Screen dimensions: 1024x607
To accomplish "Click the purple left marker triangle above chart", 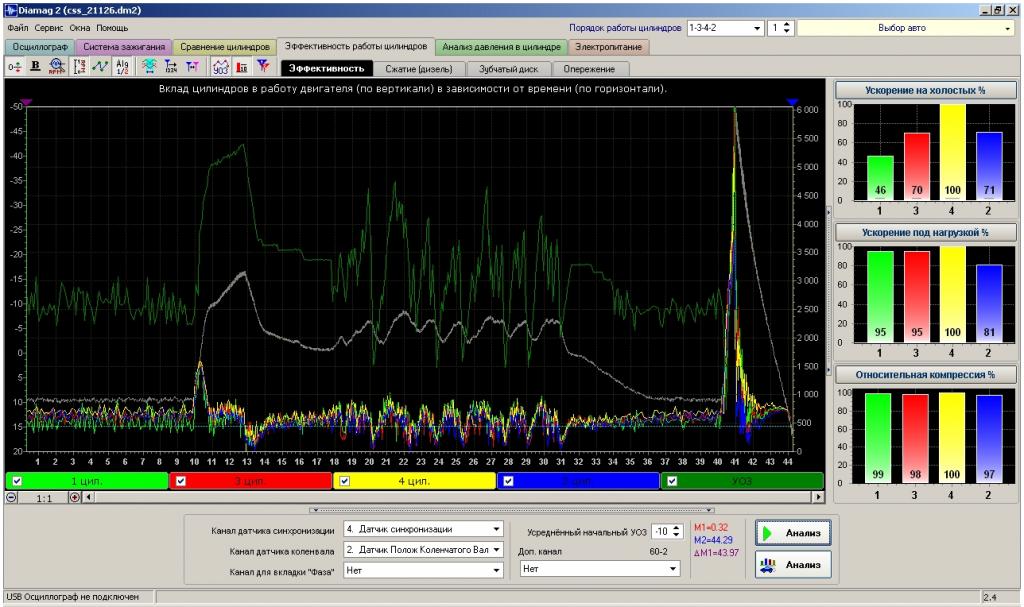I will pyautogui.click(x=26, y=103).
